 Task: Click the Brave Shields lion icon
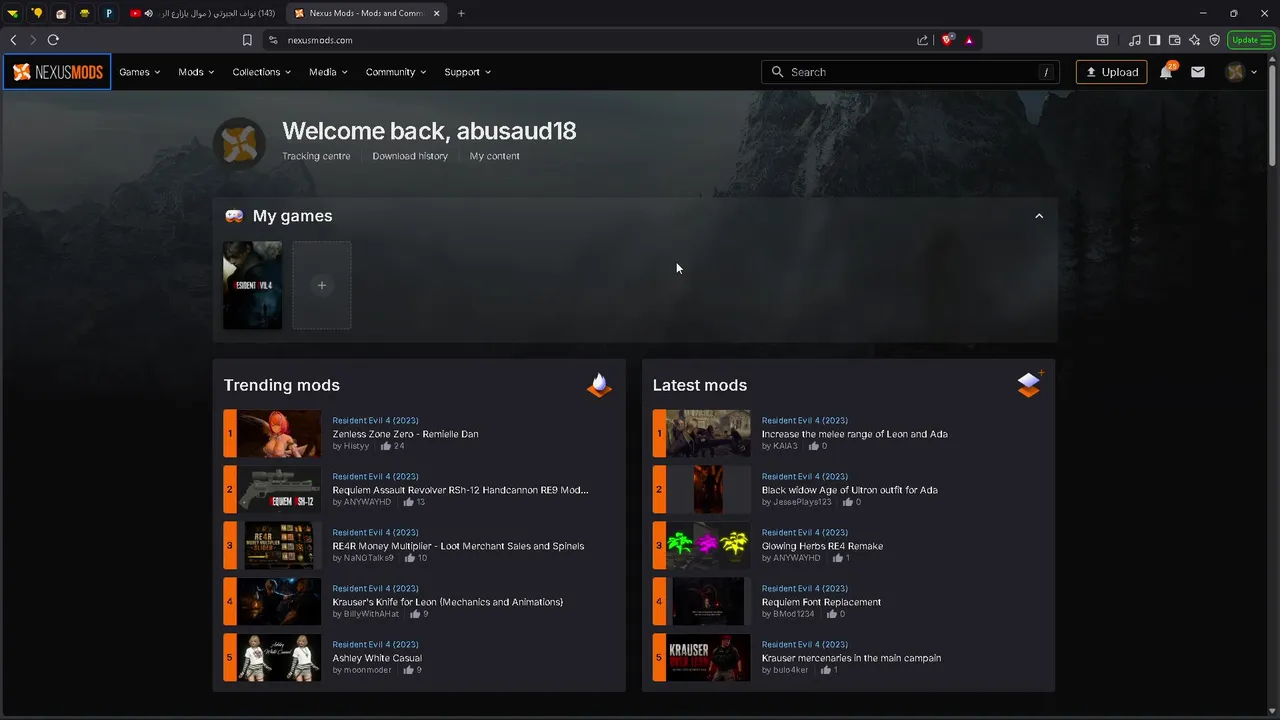(x=947, y=40)
